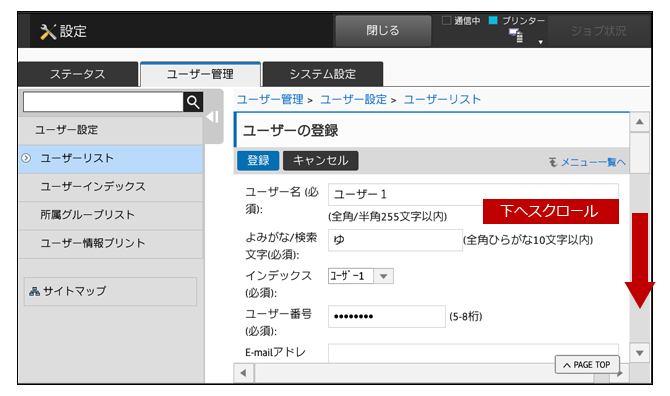
Task: Click the blue 登録 button
Action: coord(258,161)
